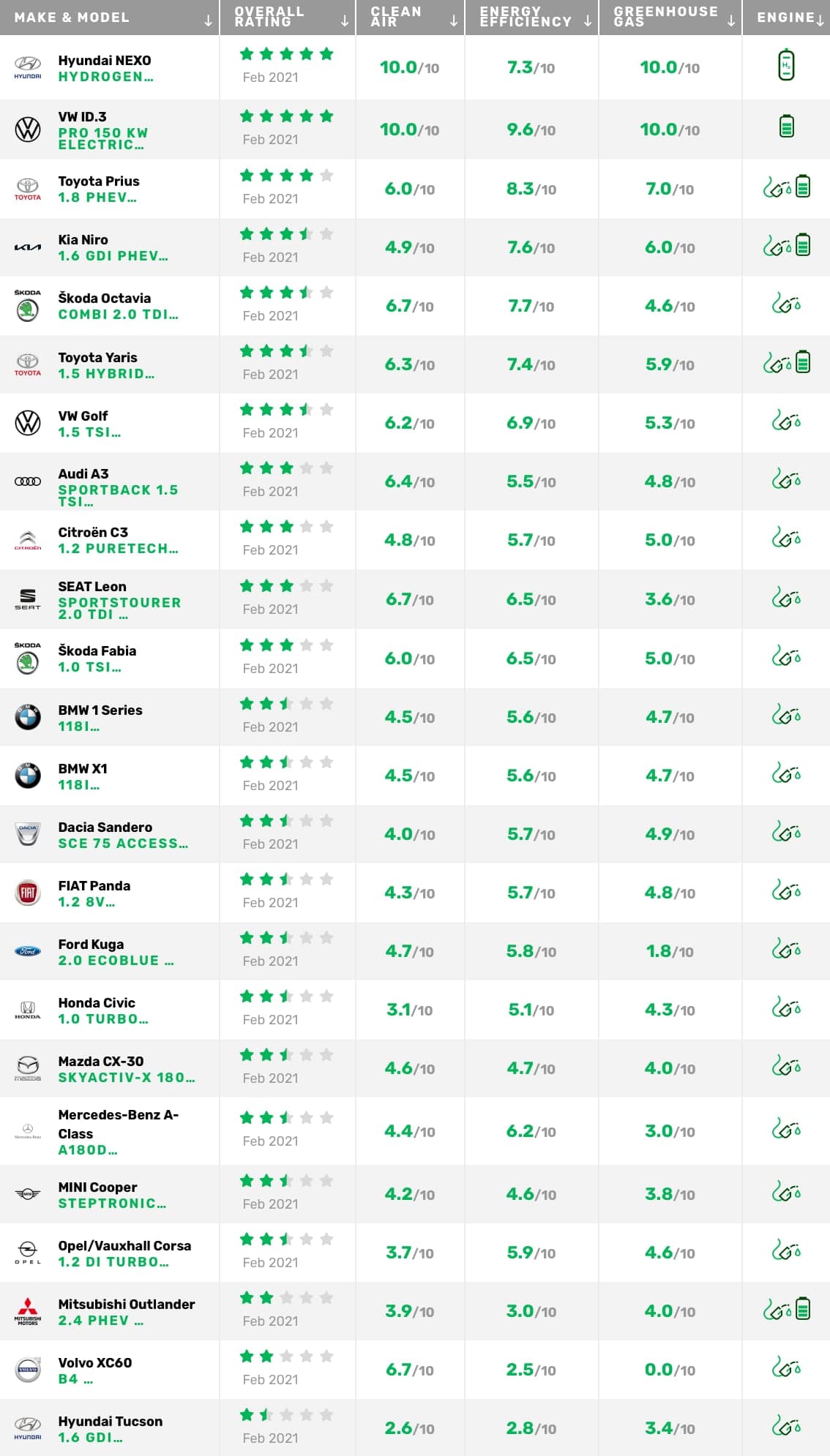The image size is (830, 1456).
Task: Sort by Energy Efficiency column header
Action: [x=526, y=18]
